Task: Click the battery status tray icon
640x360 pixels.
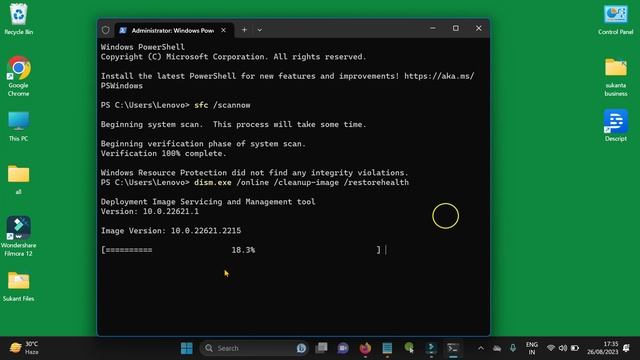Action: pos(575,348)
